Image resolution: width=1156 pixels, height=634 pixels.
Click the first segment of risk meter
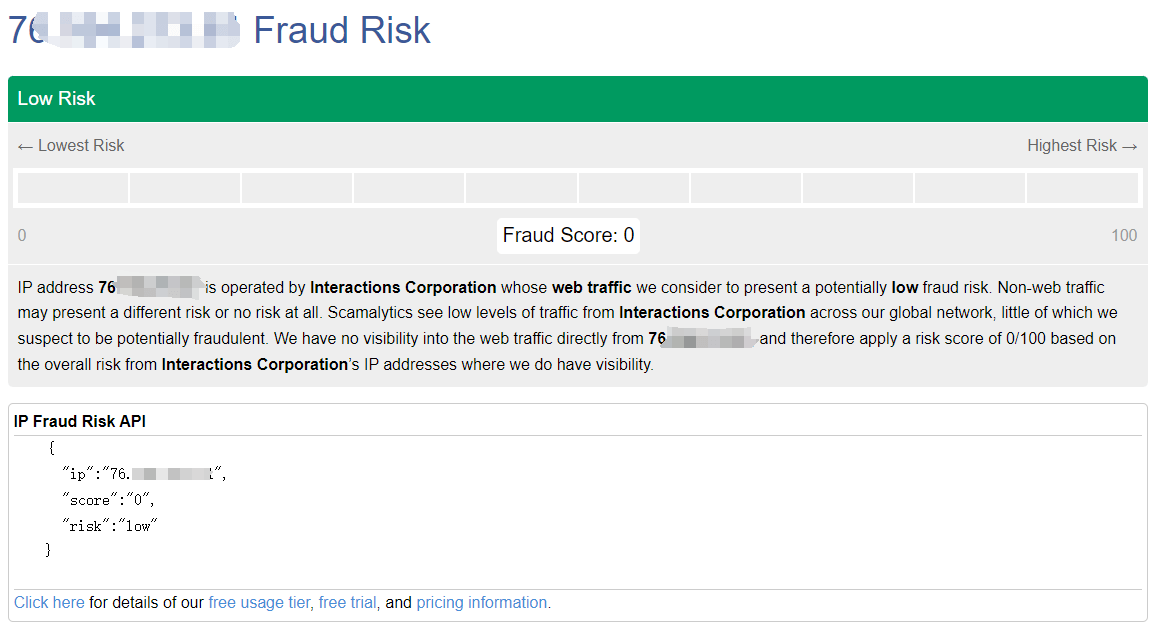click(x=72, y=188)
